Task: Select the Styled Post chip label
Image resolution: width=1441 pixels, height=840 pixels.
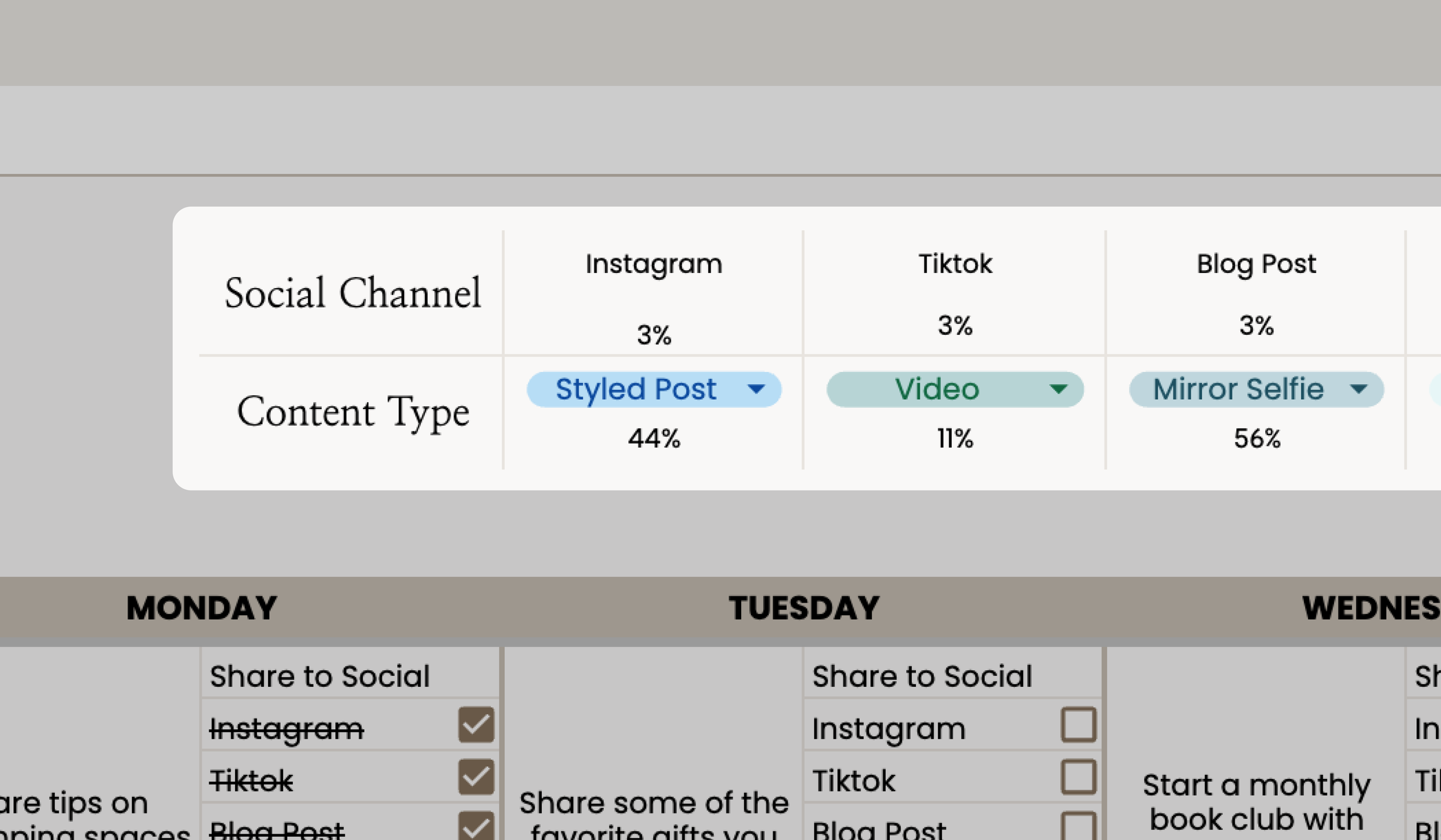Action: [x=636, y=389]
